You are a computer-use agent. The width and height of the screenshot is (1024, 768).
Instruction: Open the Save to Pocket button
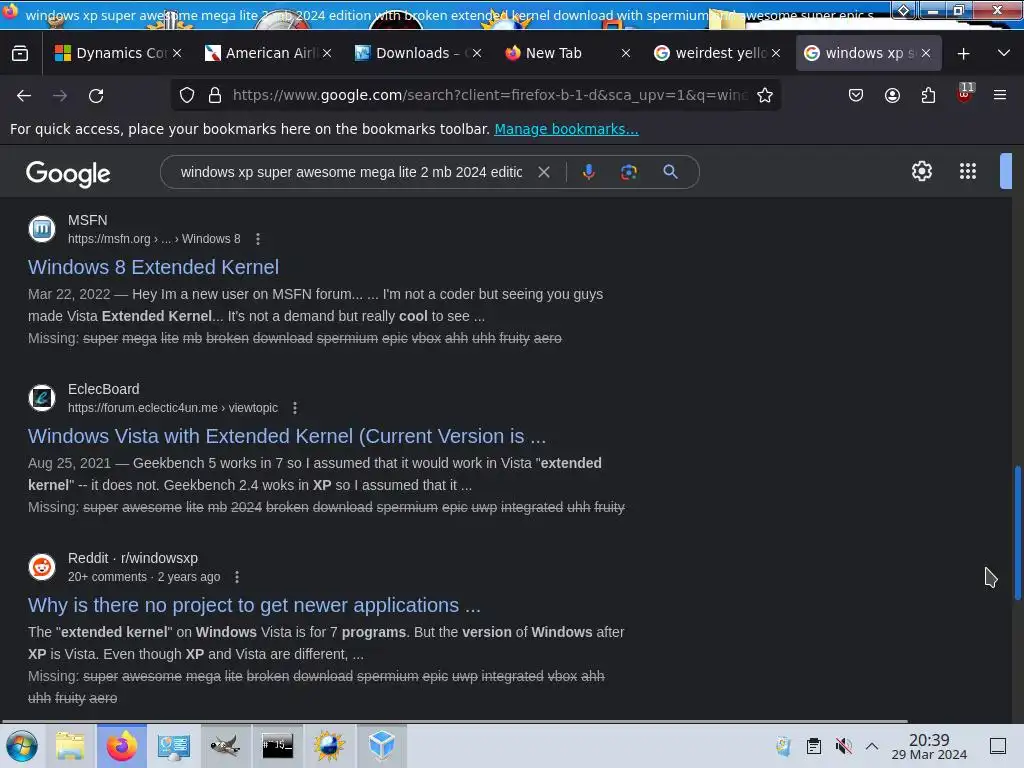[x=856, y=95]
